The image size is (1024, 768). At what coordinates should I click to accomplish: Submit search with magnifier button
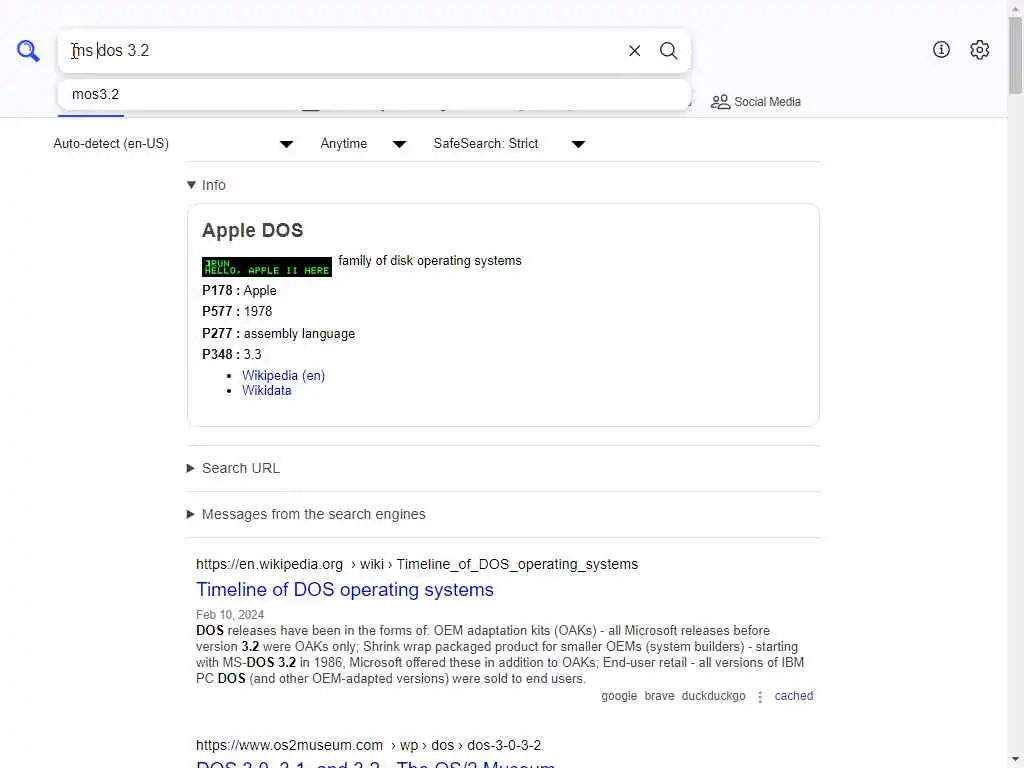pyautogui.click(x=668, y=50)
